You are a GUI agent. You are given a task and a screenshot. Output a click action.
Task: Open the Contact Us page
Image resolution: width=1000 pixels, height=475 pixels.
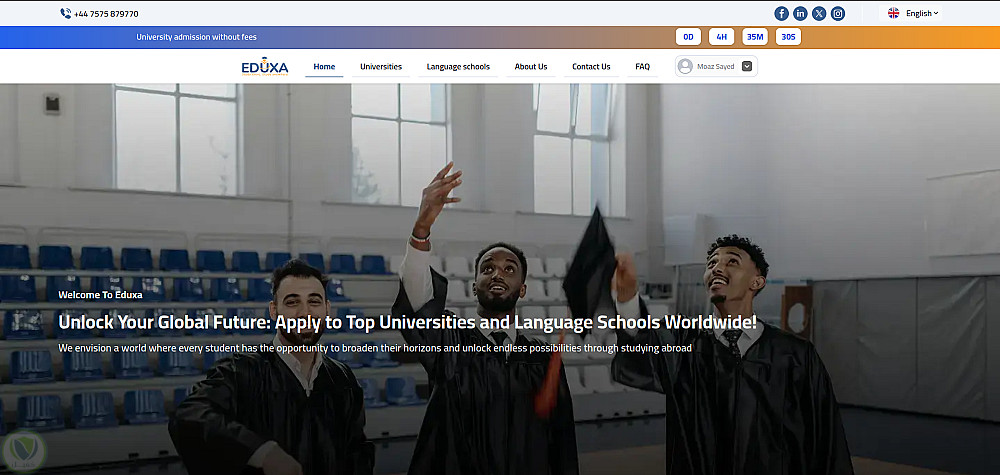click(x=591, y=66)
